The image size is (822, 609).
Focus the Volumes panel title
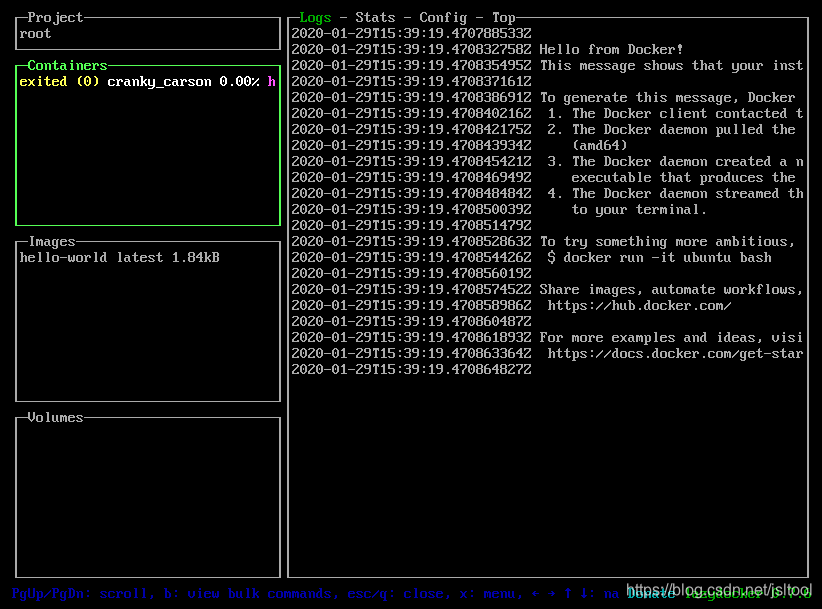(x=55, y=418)
